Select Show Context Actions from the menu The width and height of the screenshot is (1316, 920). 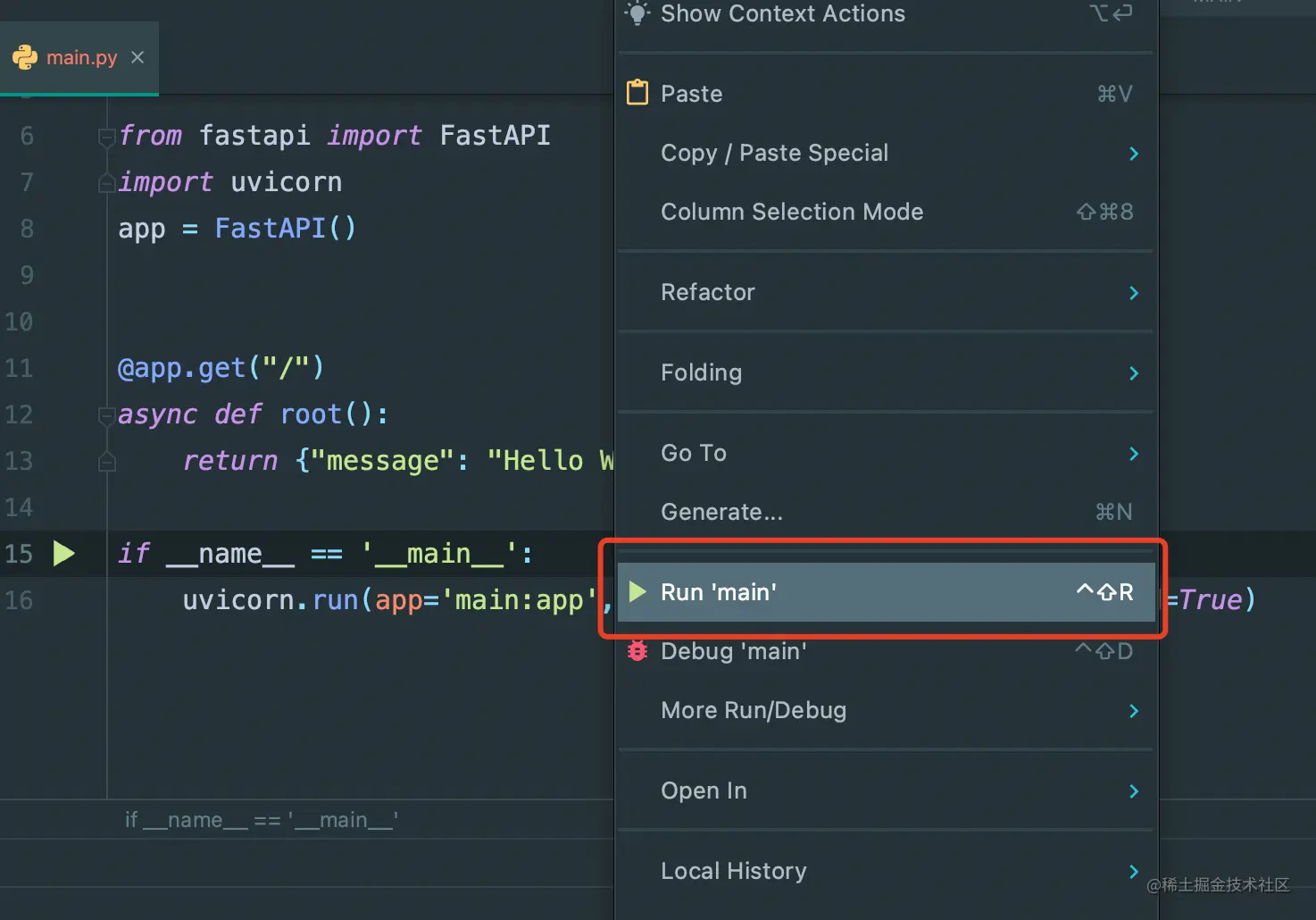coord(886,13)
